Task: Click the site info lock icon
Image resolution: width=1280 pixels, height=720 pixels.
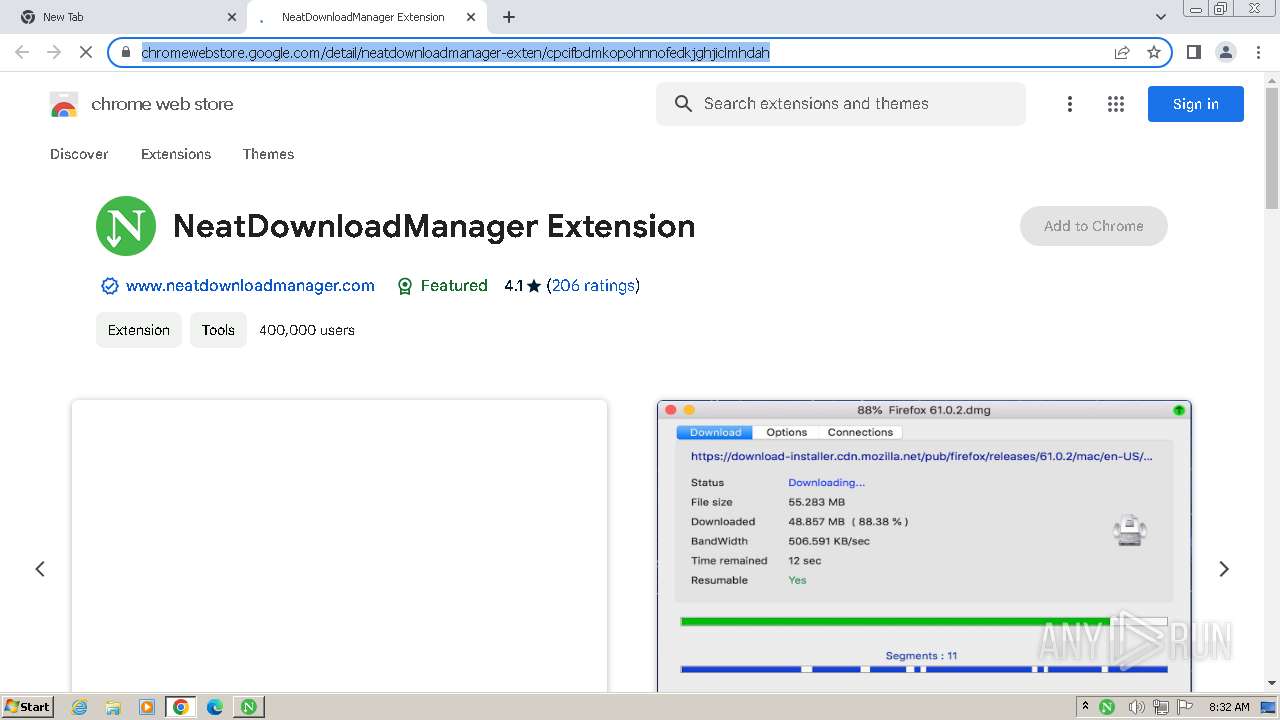Action: click(126, 52)
